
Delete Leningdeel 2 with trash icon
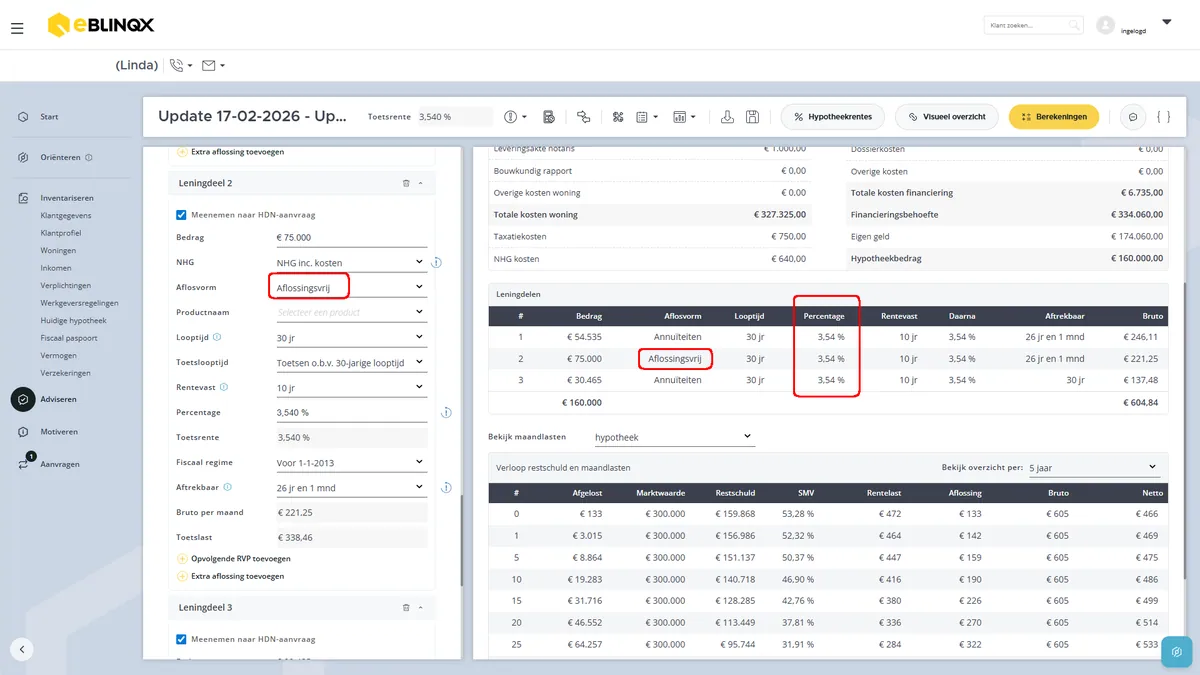click(406, 184)
